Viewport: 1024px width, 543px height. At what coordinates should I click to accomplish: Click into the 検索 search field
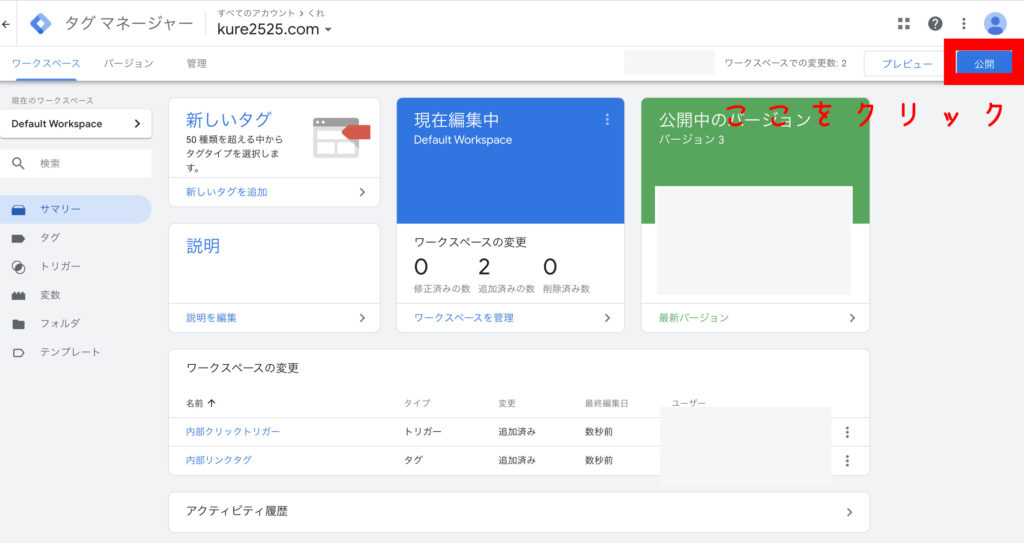point(76,163)
